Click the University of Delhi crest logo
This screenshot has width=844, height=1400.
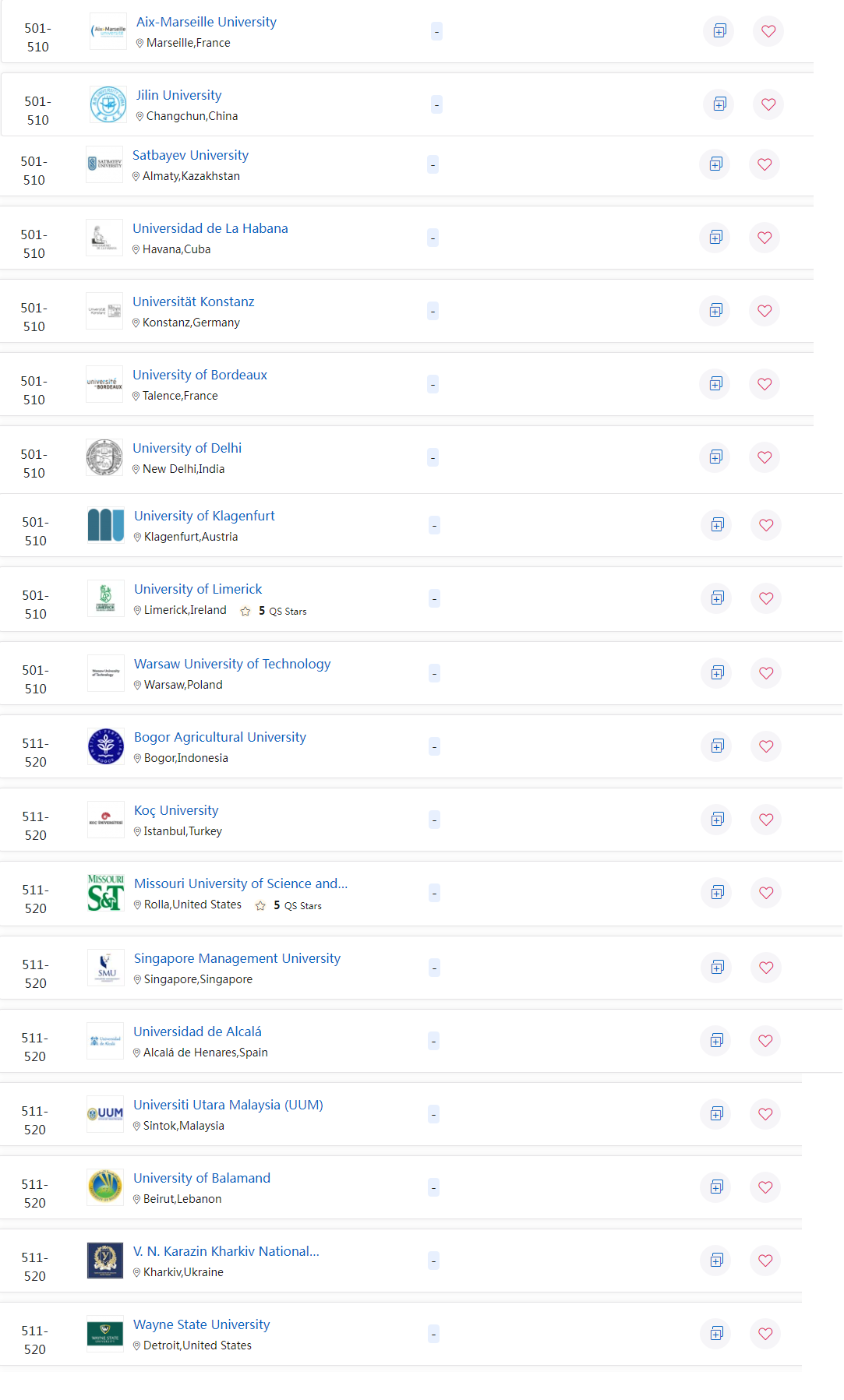point(104,457)
